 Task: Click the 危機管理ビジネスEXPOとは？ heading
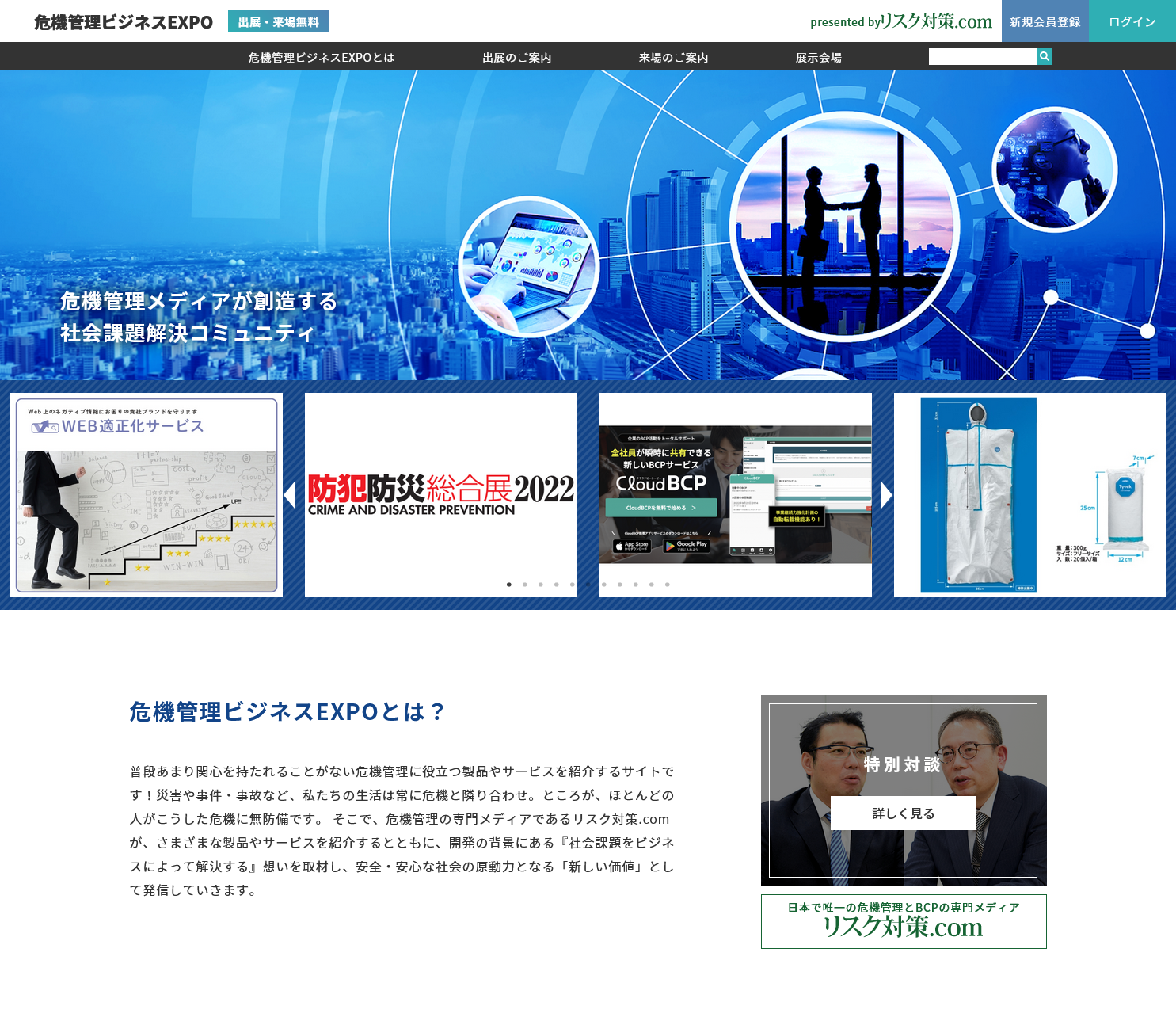pos(287,711)
